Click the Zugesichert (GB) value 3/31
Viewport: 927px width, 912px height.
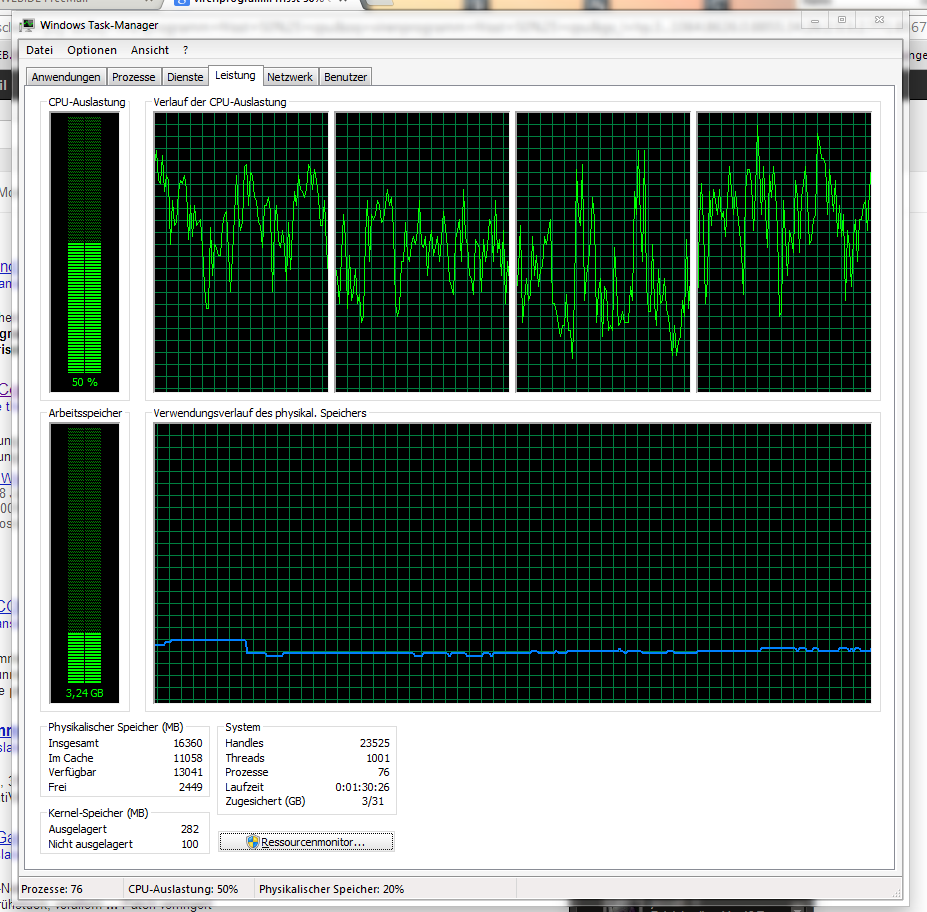coord(373,801)
